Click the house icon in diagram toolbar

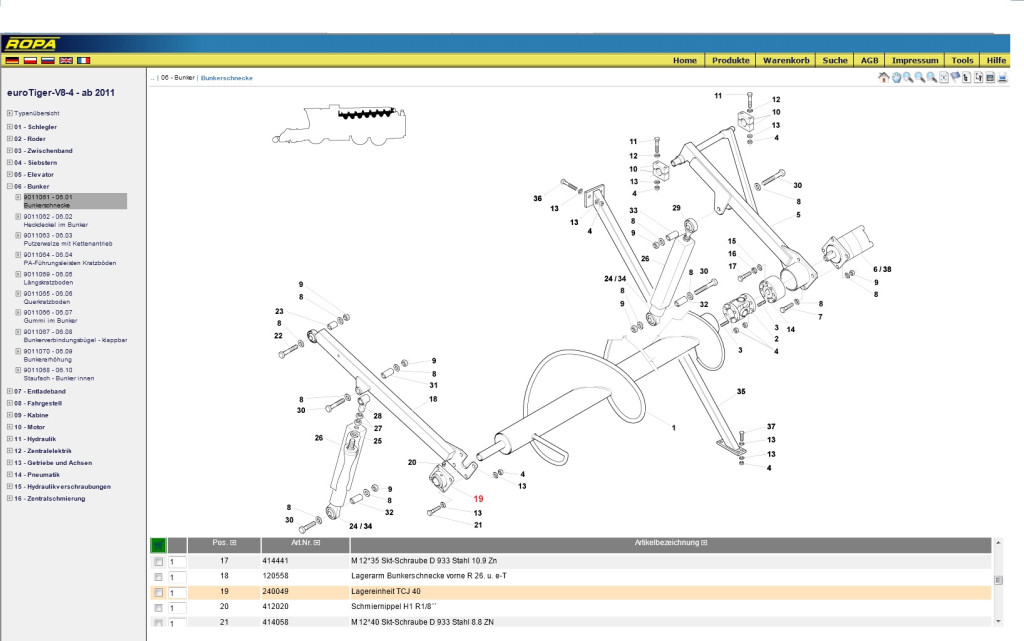(884, 77)
